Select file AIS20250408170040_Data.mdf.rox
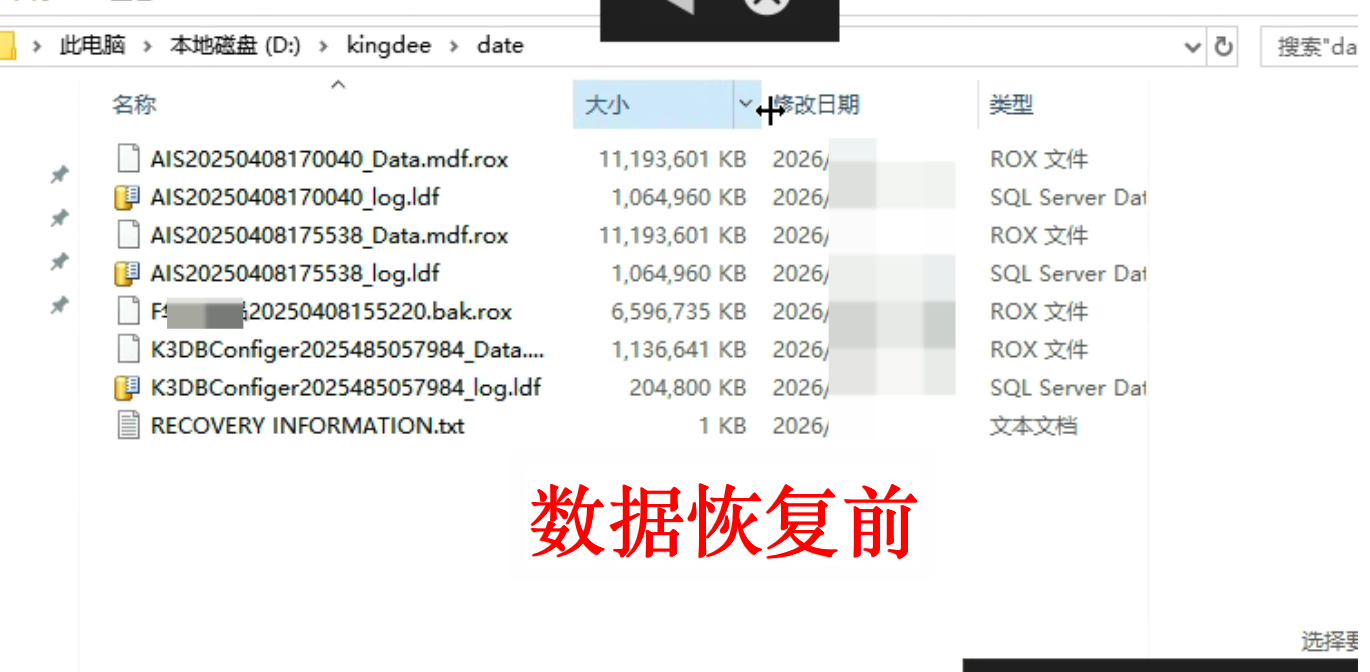The height and width of the screenshot is (672, 1370). [x=329, y=159]
